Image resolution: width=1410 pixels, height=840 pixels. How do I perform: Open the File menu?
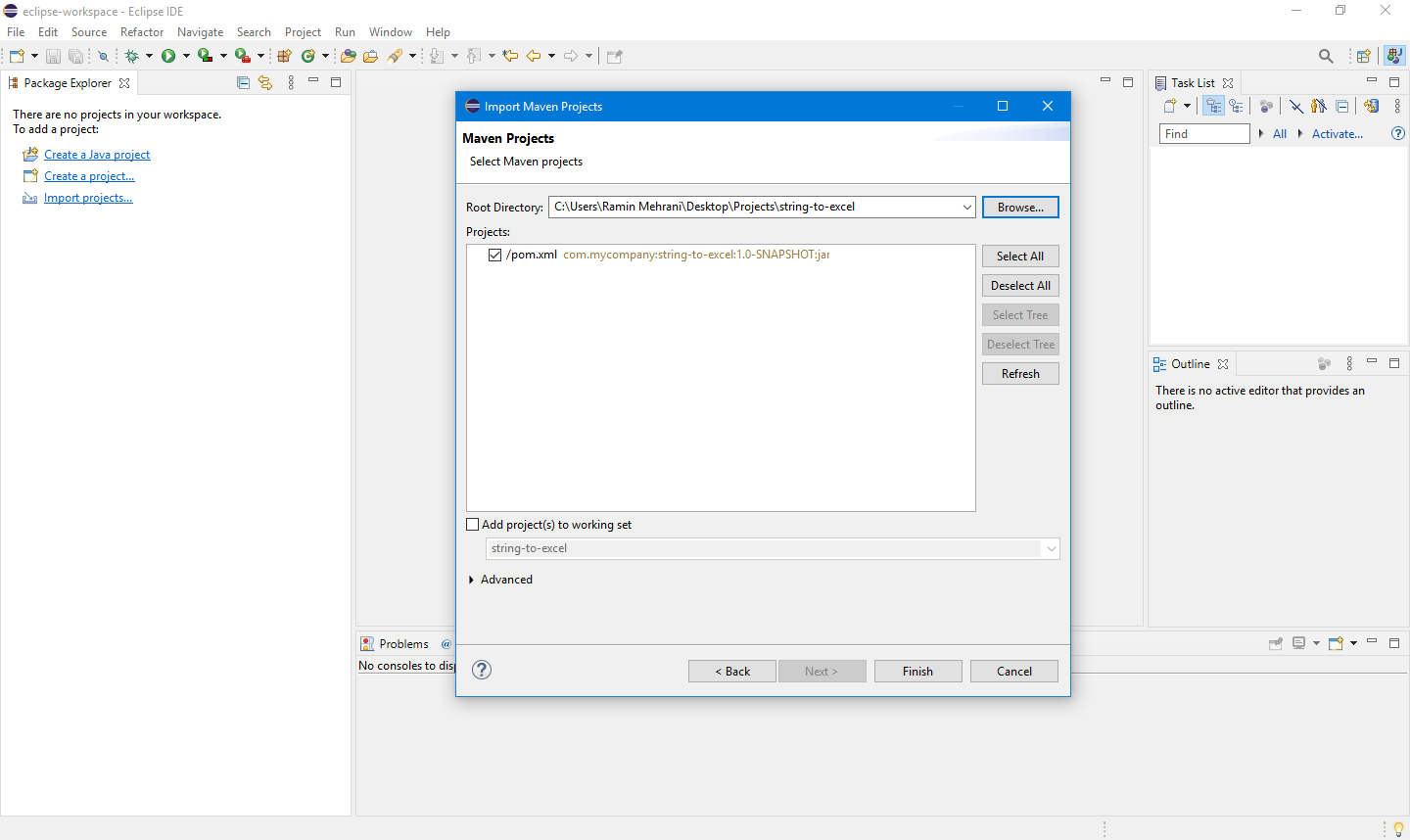tap(16, 32)
